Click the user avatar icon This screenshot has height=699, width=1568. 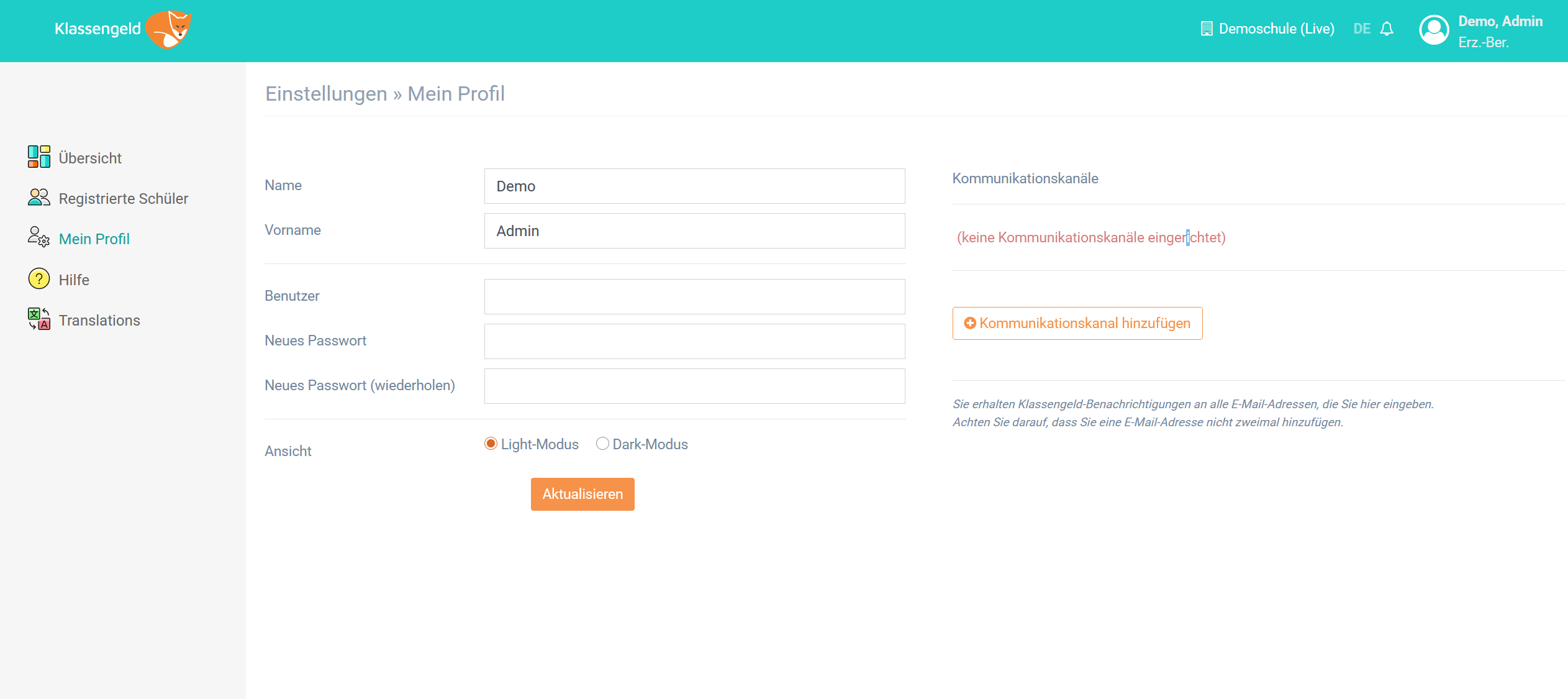coord(1434,30)
